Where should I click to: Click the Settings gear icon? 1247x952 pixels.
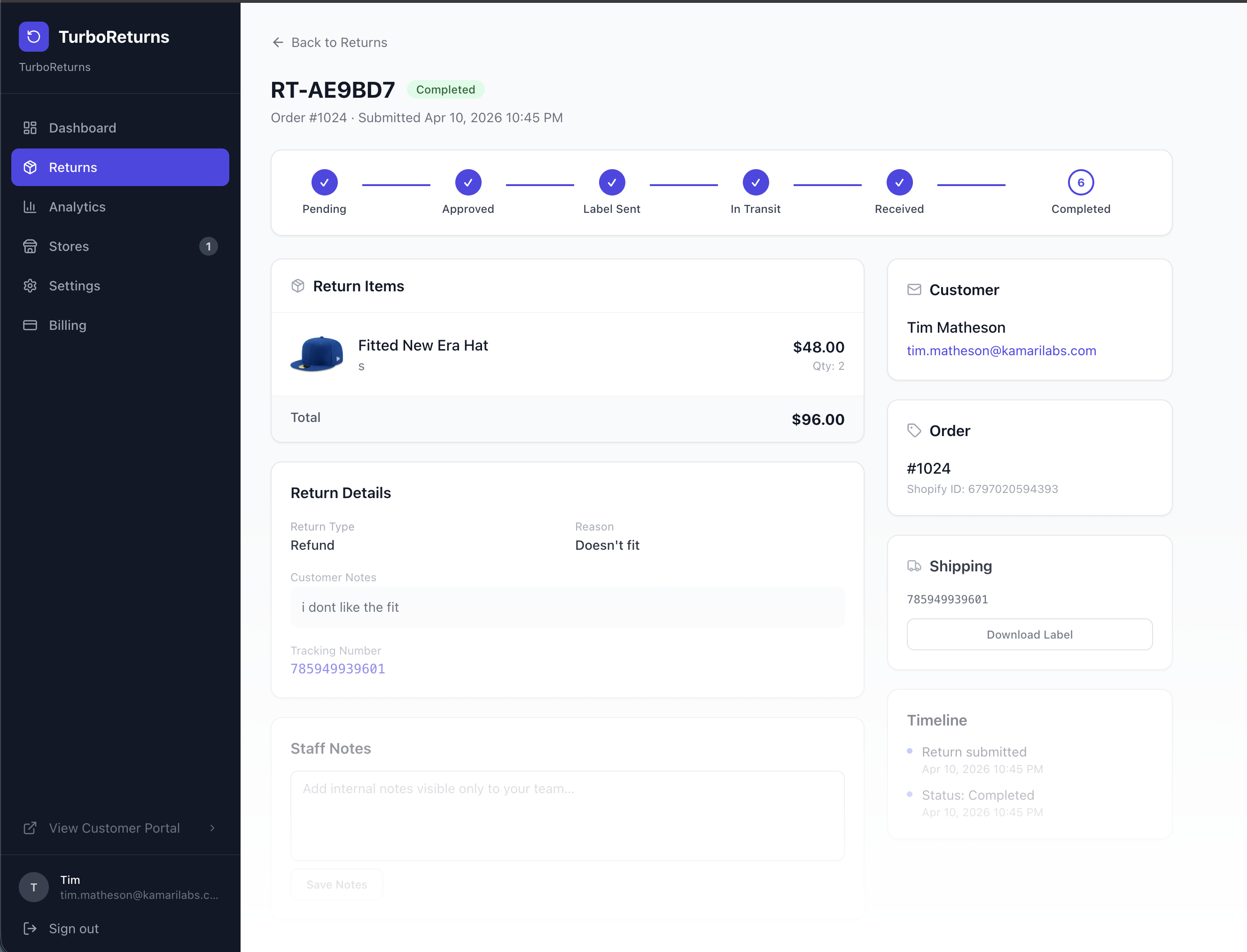[x=30, y=286]
